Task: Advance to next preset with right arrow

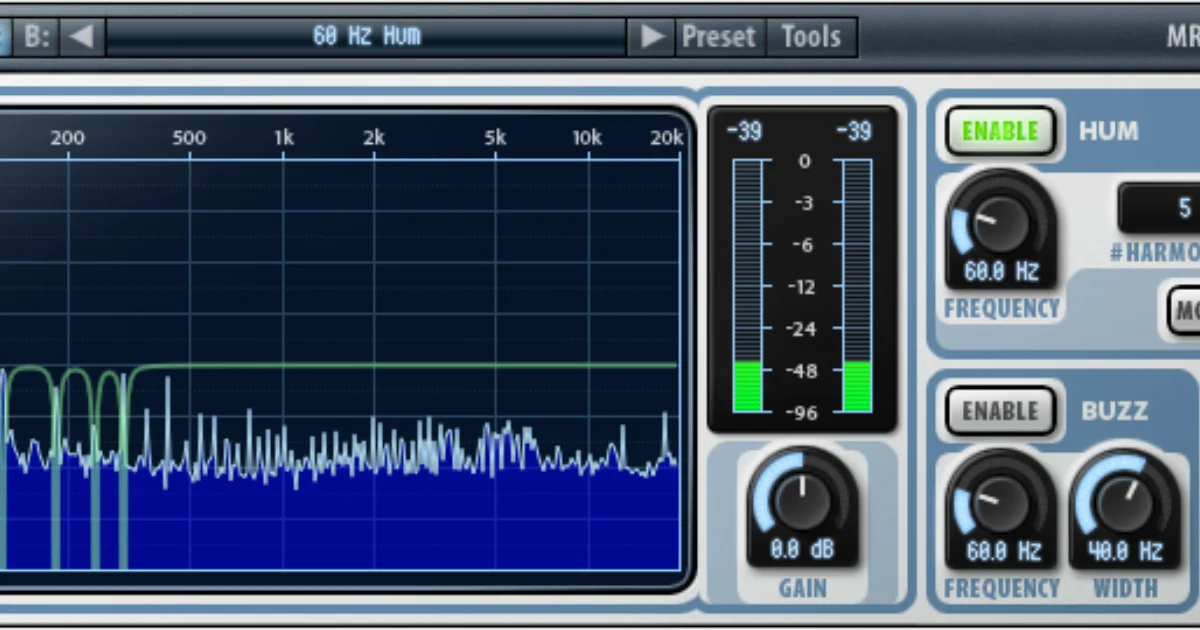Action: point(652,38)
